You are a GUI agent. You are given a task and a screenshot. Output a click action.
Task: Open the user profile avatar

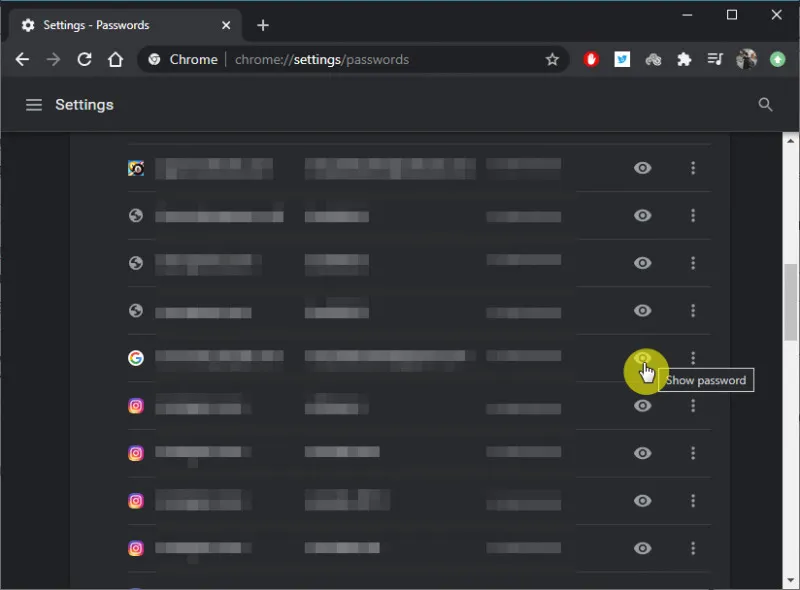click(x=746, y=60)
